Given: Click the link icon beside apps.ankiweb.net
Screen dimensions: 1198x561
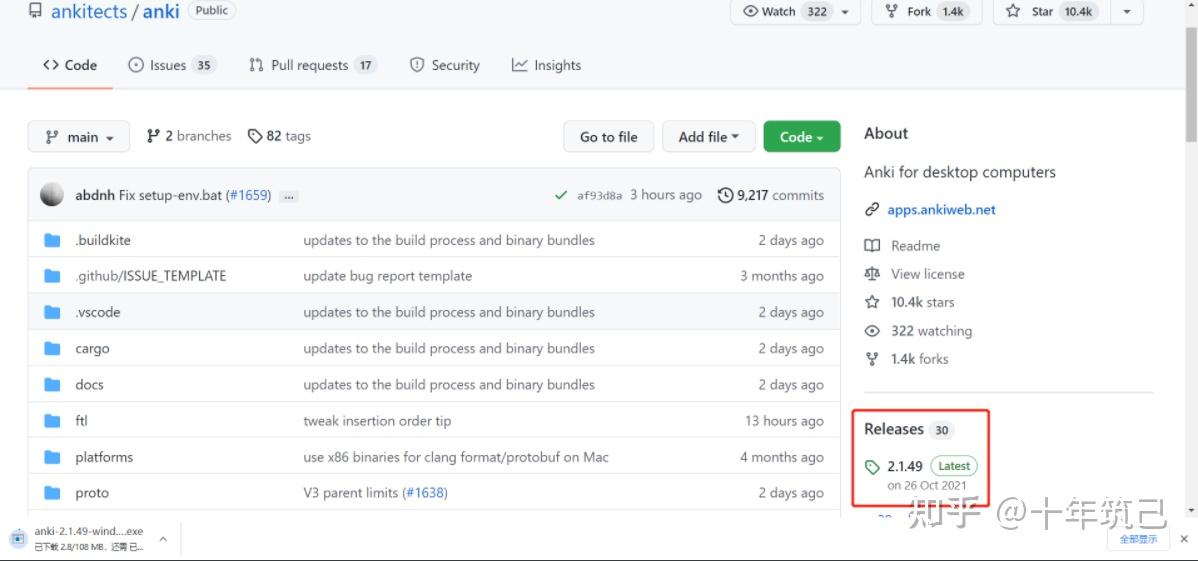Looking at the screenshot, I should tap(872, 210).
